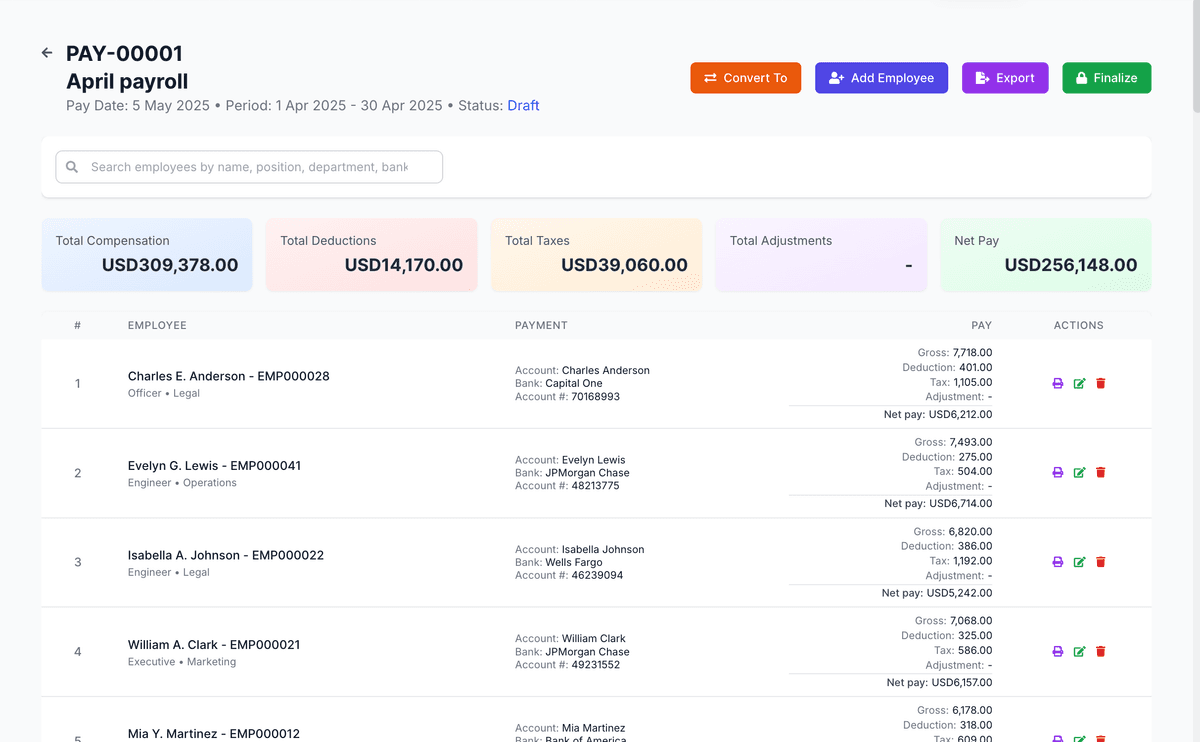Open the Export options
The width and height of the screenshot is (1200, 742).
(1004, 78)
